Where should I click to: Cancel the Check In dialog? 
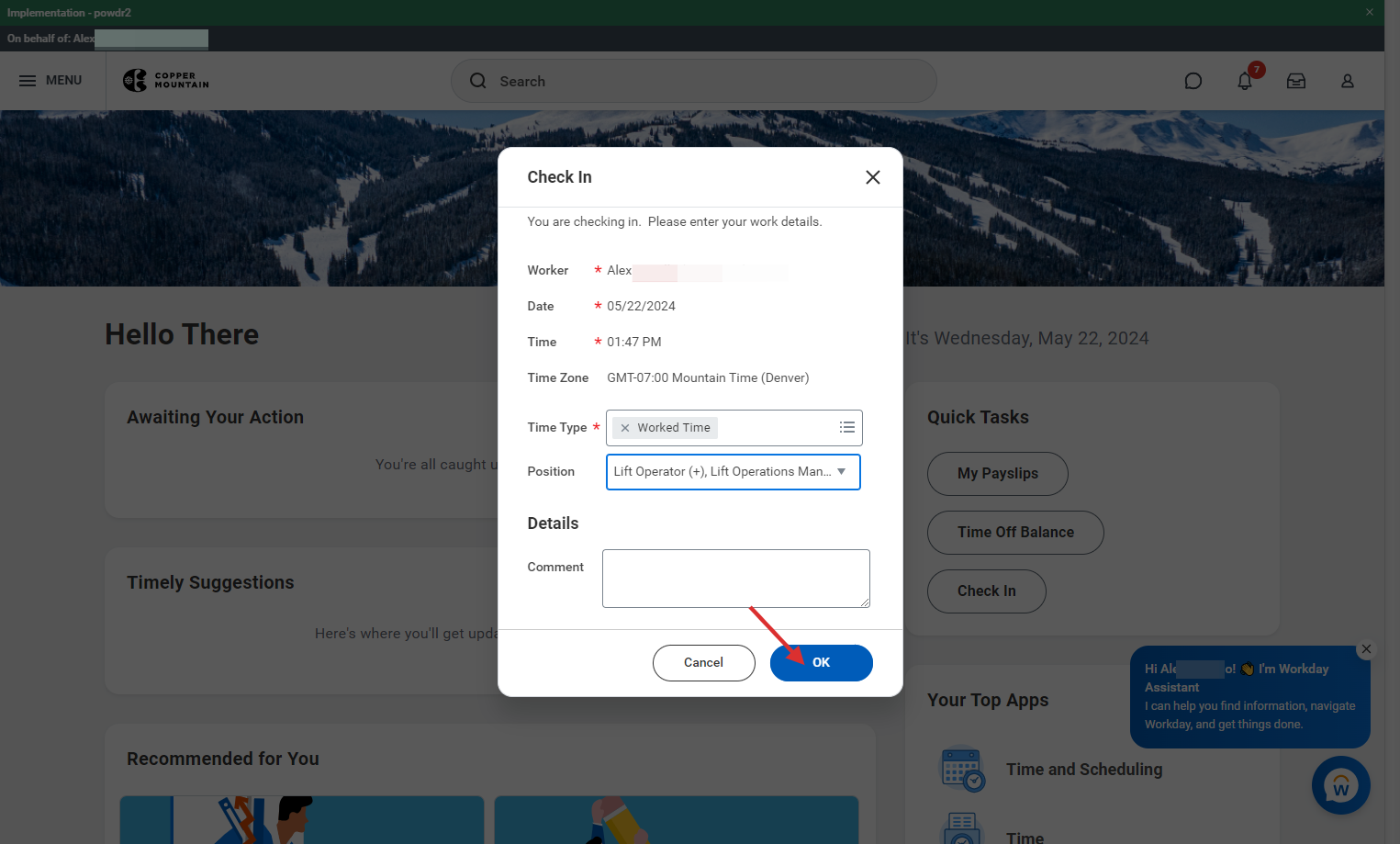(704, 663)
